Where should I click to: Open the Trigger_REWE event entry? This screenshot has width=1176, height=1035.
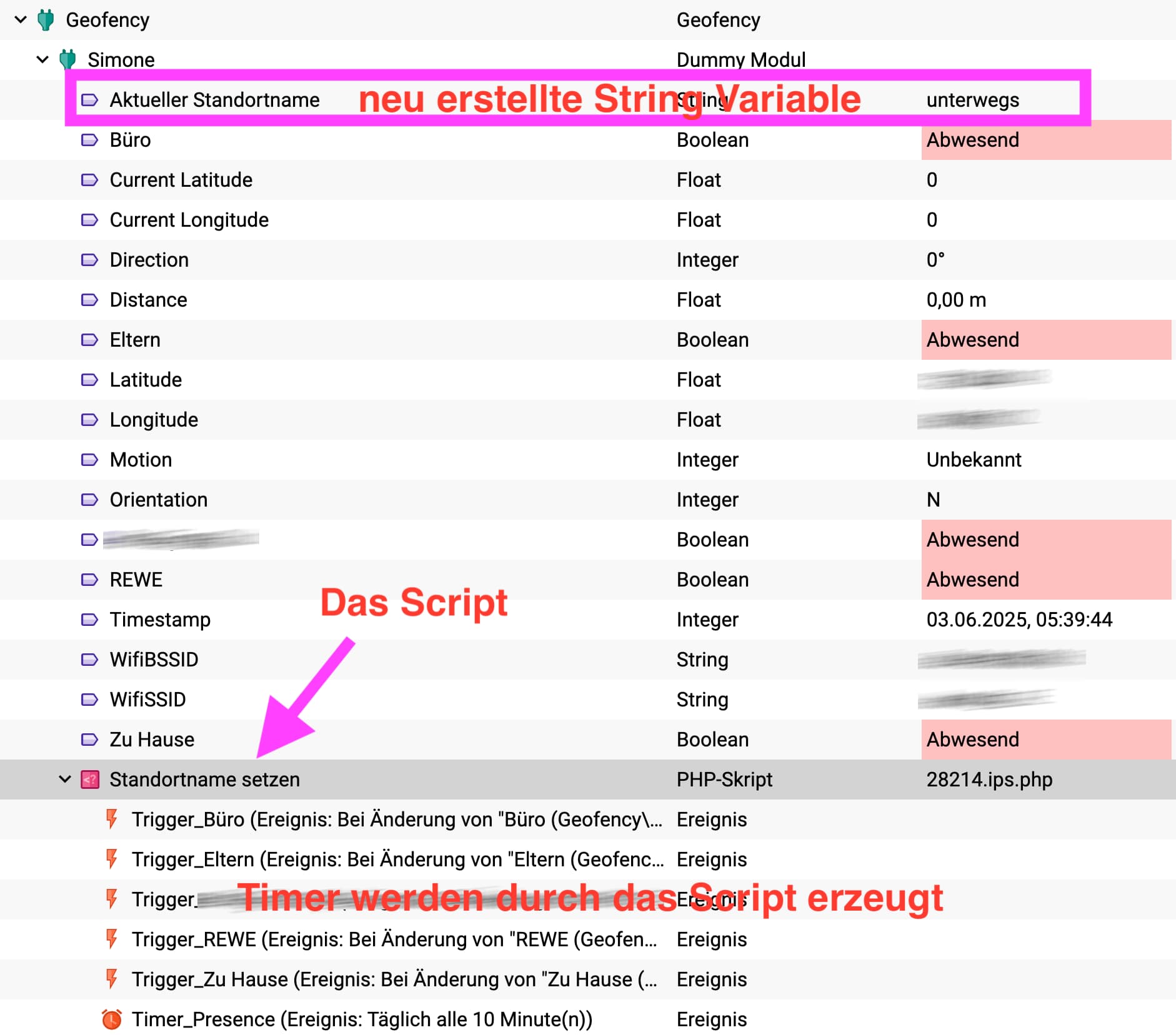[394, 939]
